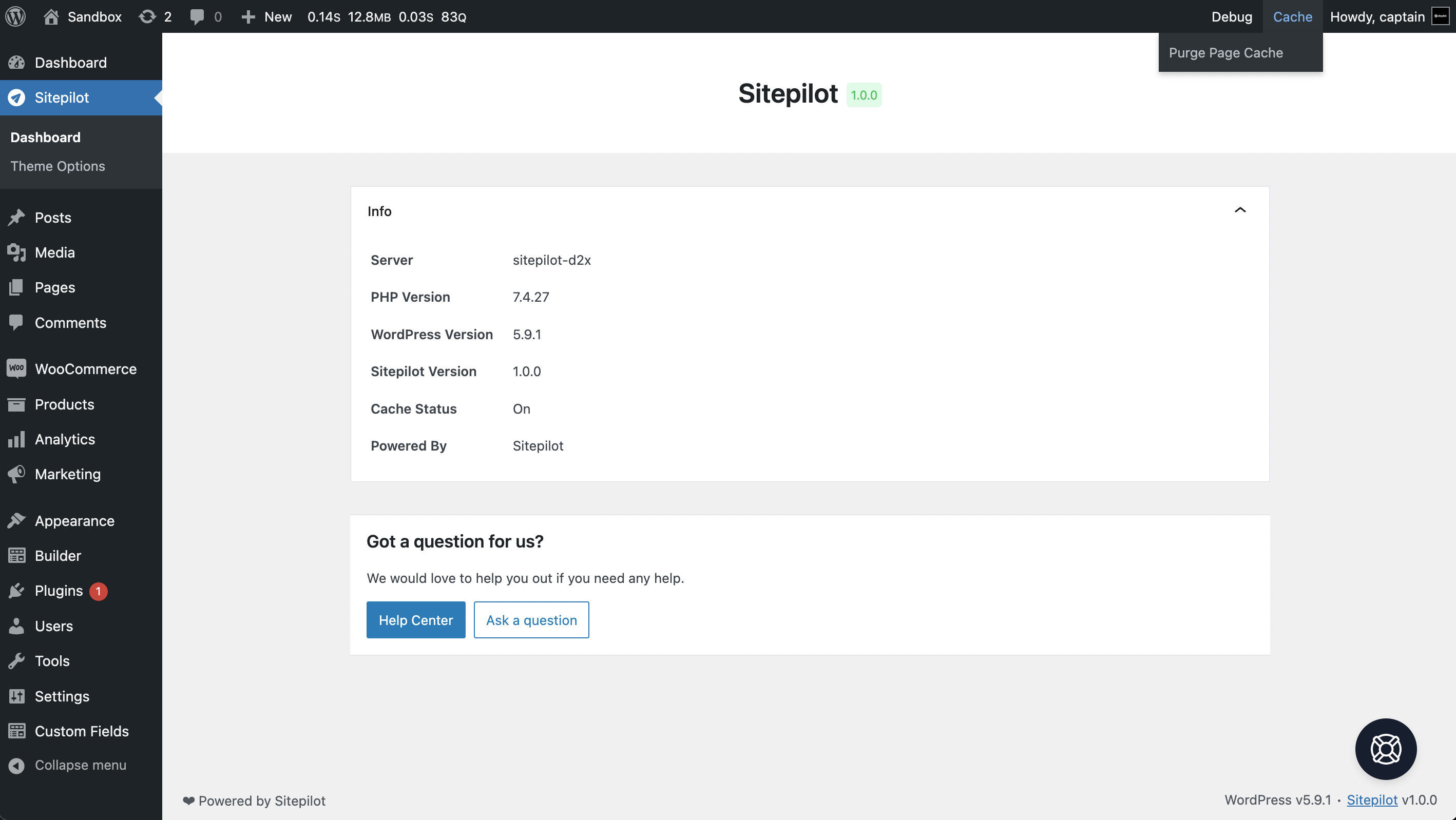This screenshot has width=1456, height=820.
Task: Click the Marketing megaphone icon
Action: coord(16,474)
